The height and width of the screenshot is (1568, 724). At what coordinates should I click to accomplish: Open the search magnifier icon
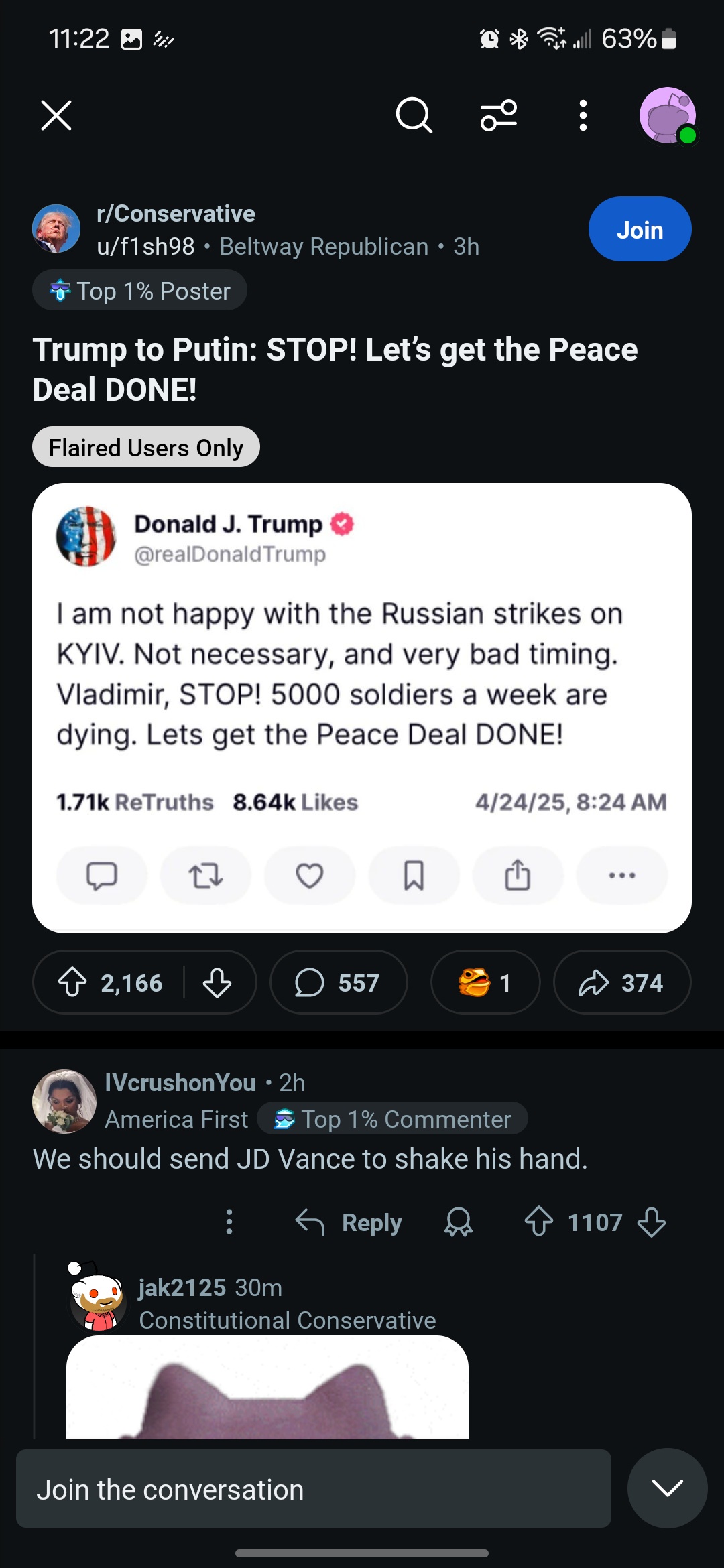point(414,115)
